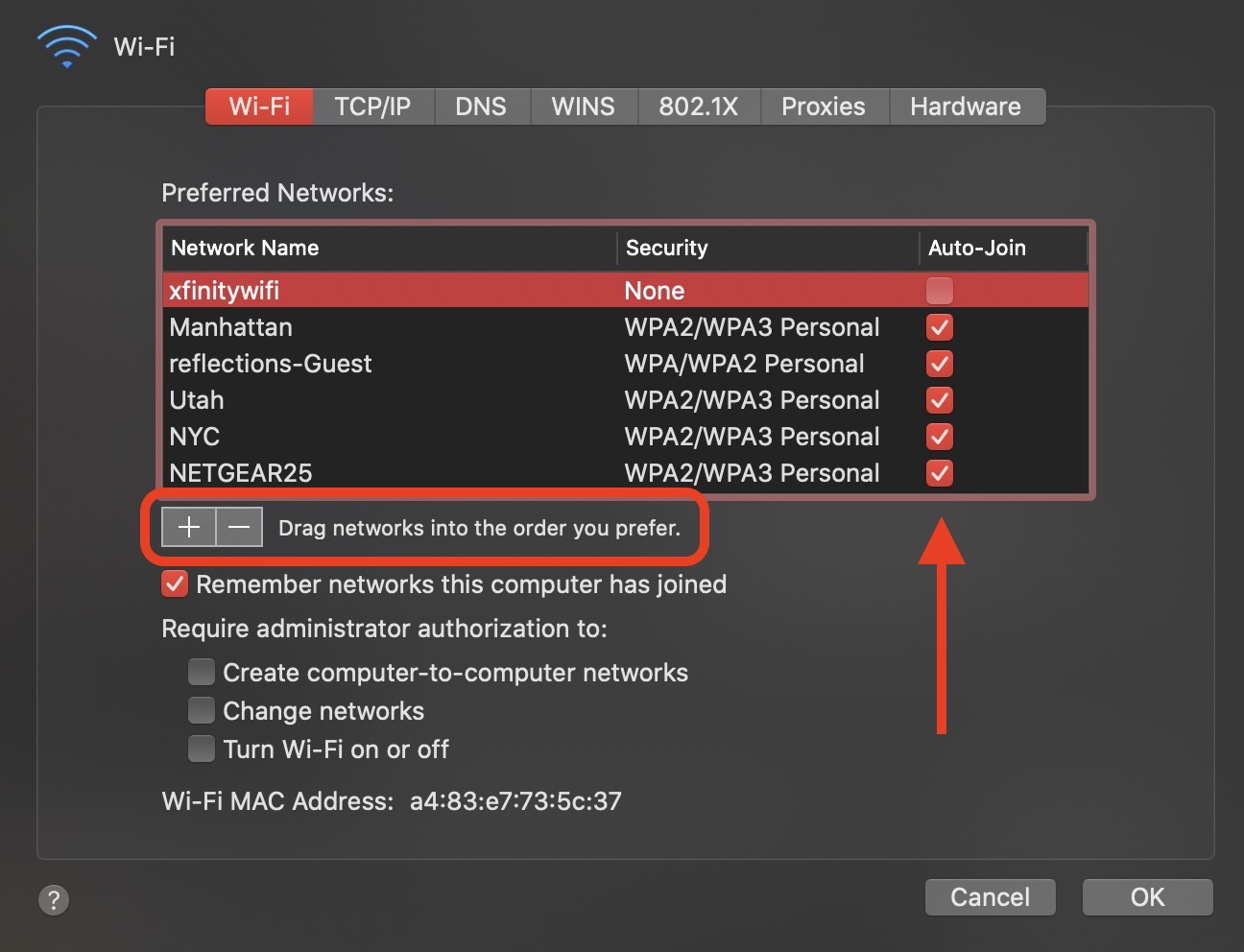Enable Auto-Join for xfinitywifi

pos(939,290)
